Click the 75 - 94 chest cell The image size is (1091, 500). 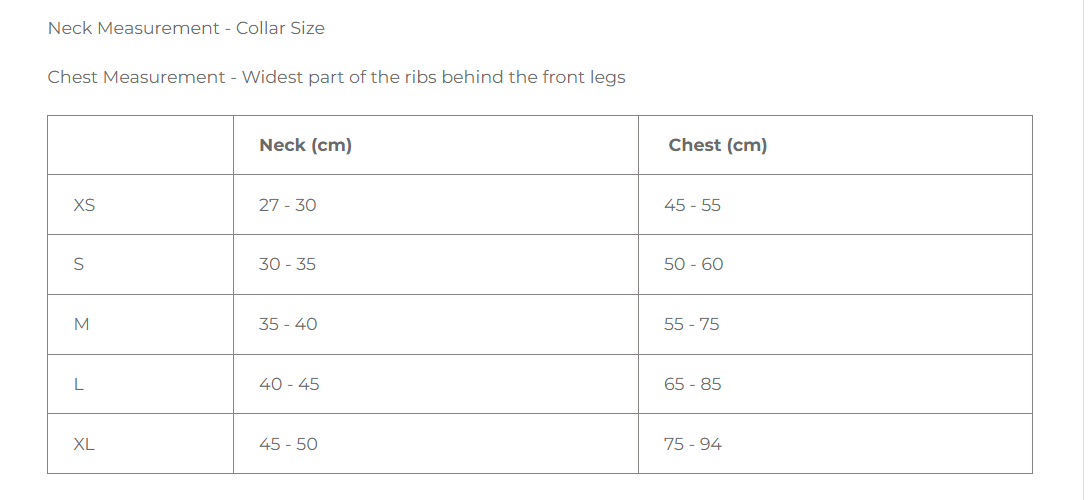pyautogui.click(x=692, y=444)
